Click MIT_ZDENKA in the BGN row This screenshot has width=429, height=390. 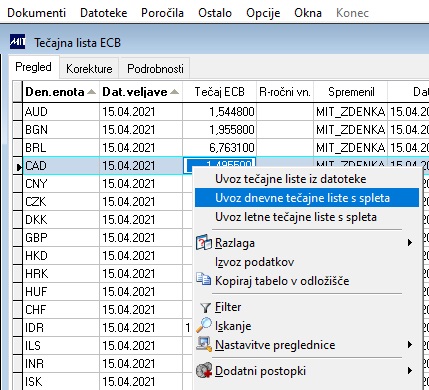350,130
